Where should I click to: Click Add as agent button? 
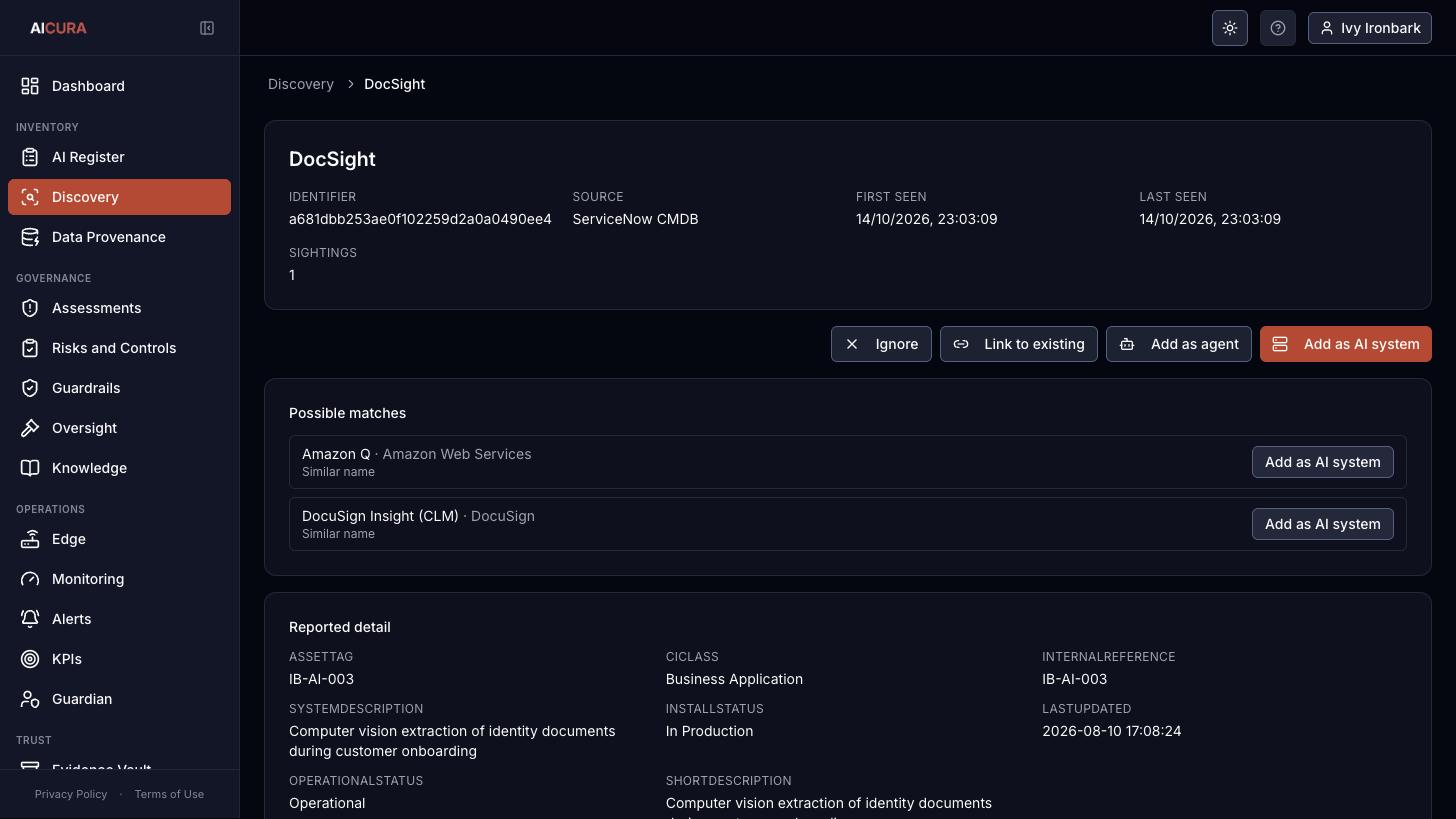tap(1178, 344)
